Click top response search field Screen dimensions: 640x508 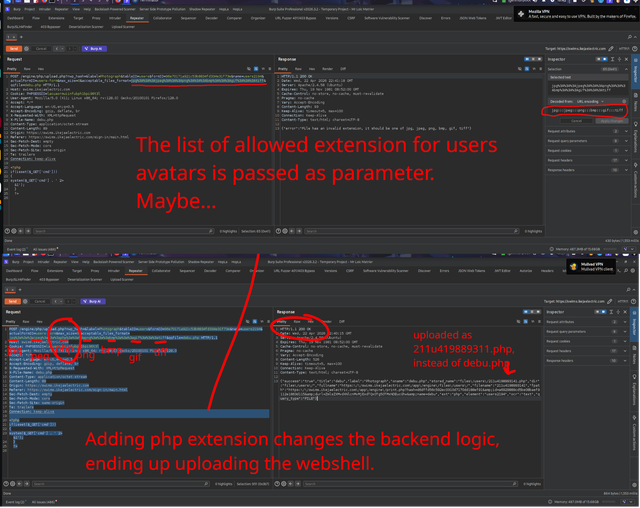pyautogui.click(x=412, y=231)
